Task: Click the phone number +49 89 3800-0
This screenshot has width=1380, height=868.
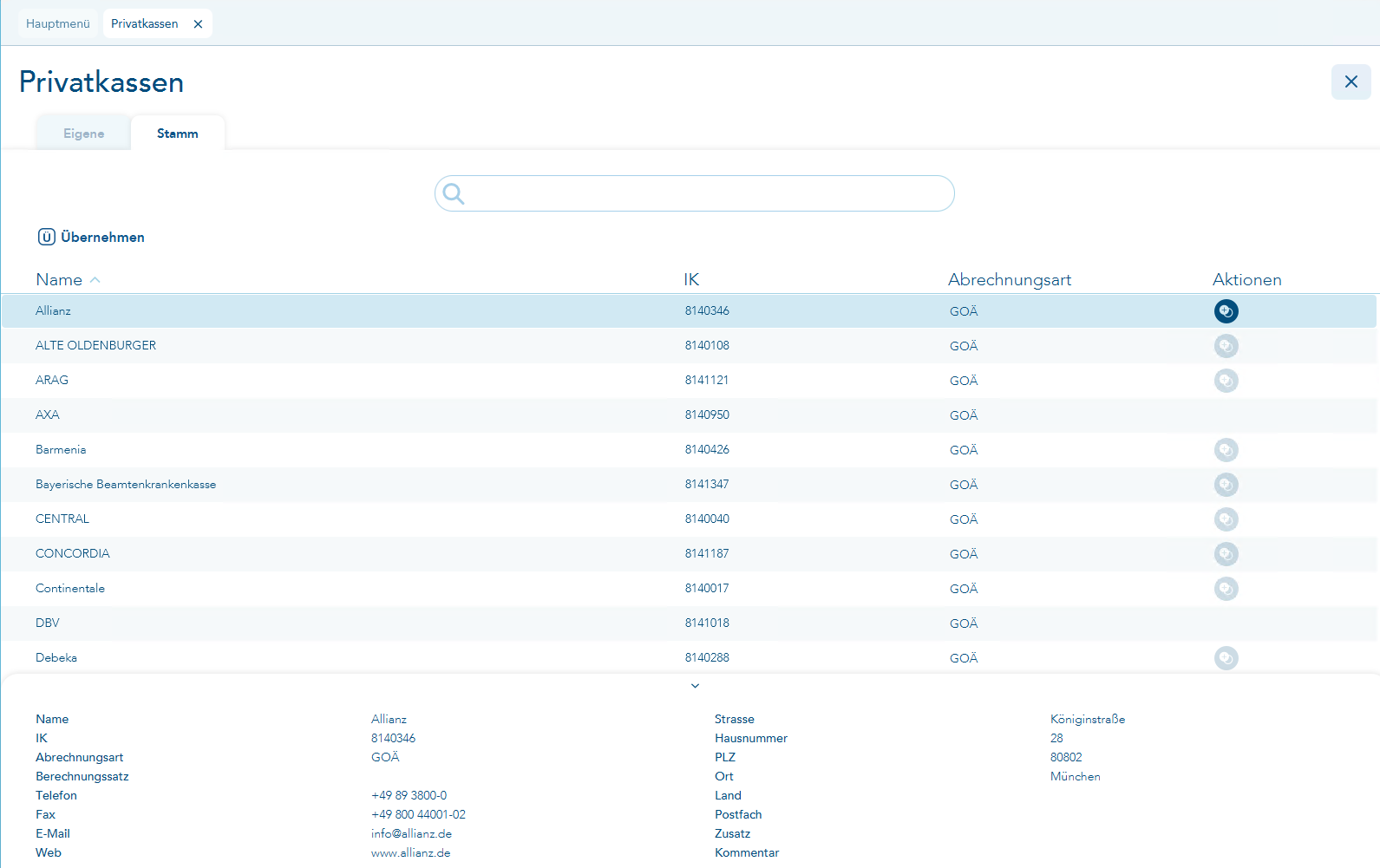Action: 409,795
